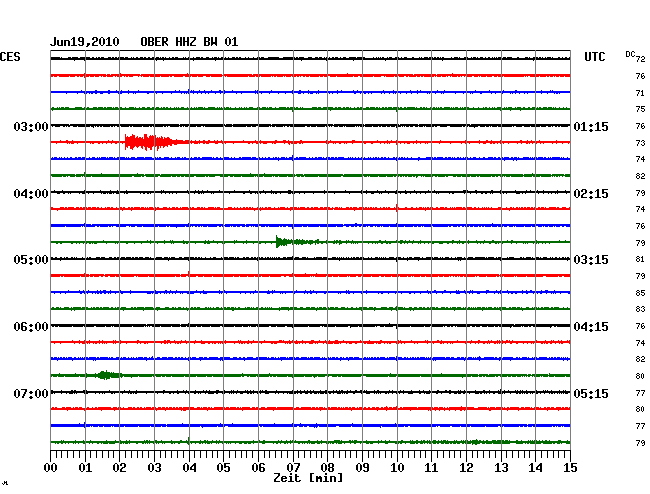
Task: Click the DC value 73
Action: pyautogui.click(x=640, y=143)
